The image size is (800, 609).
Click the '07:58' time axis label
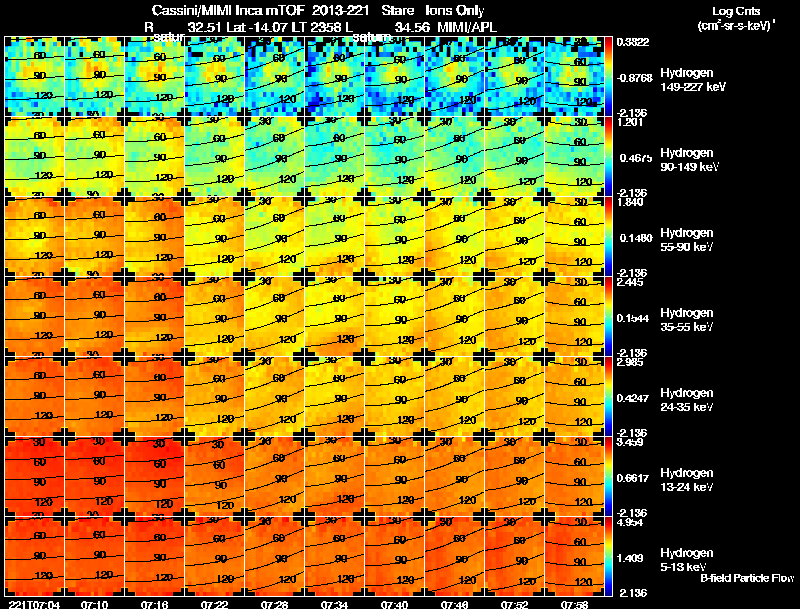[574, 604]
